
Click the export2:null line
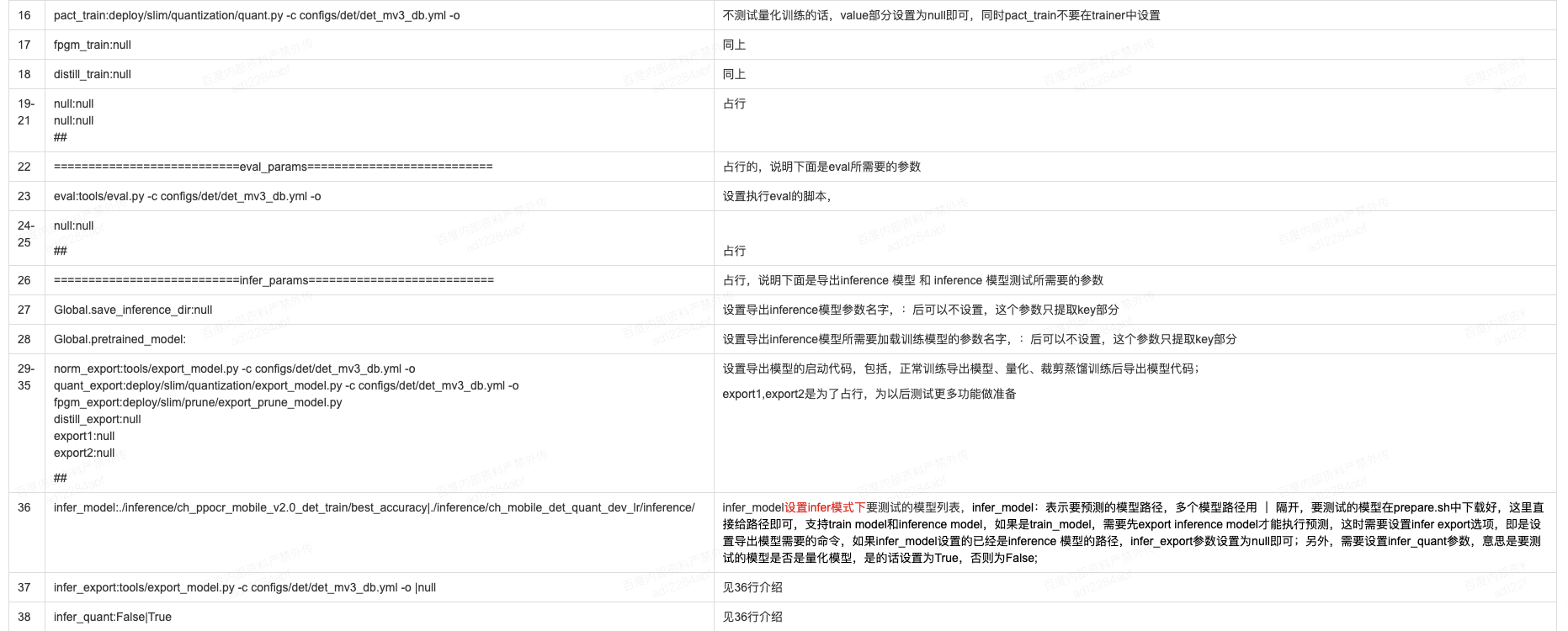84,453
